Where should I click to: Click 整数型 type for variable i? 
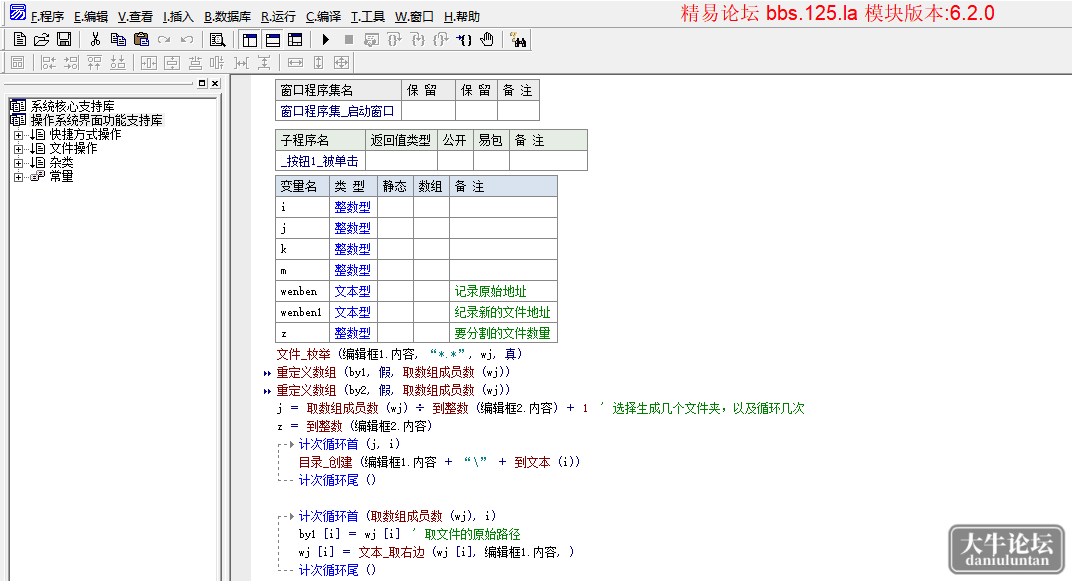tap(352, 206)
